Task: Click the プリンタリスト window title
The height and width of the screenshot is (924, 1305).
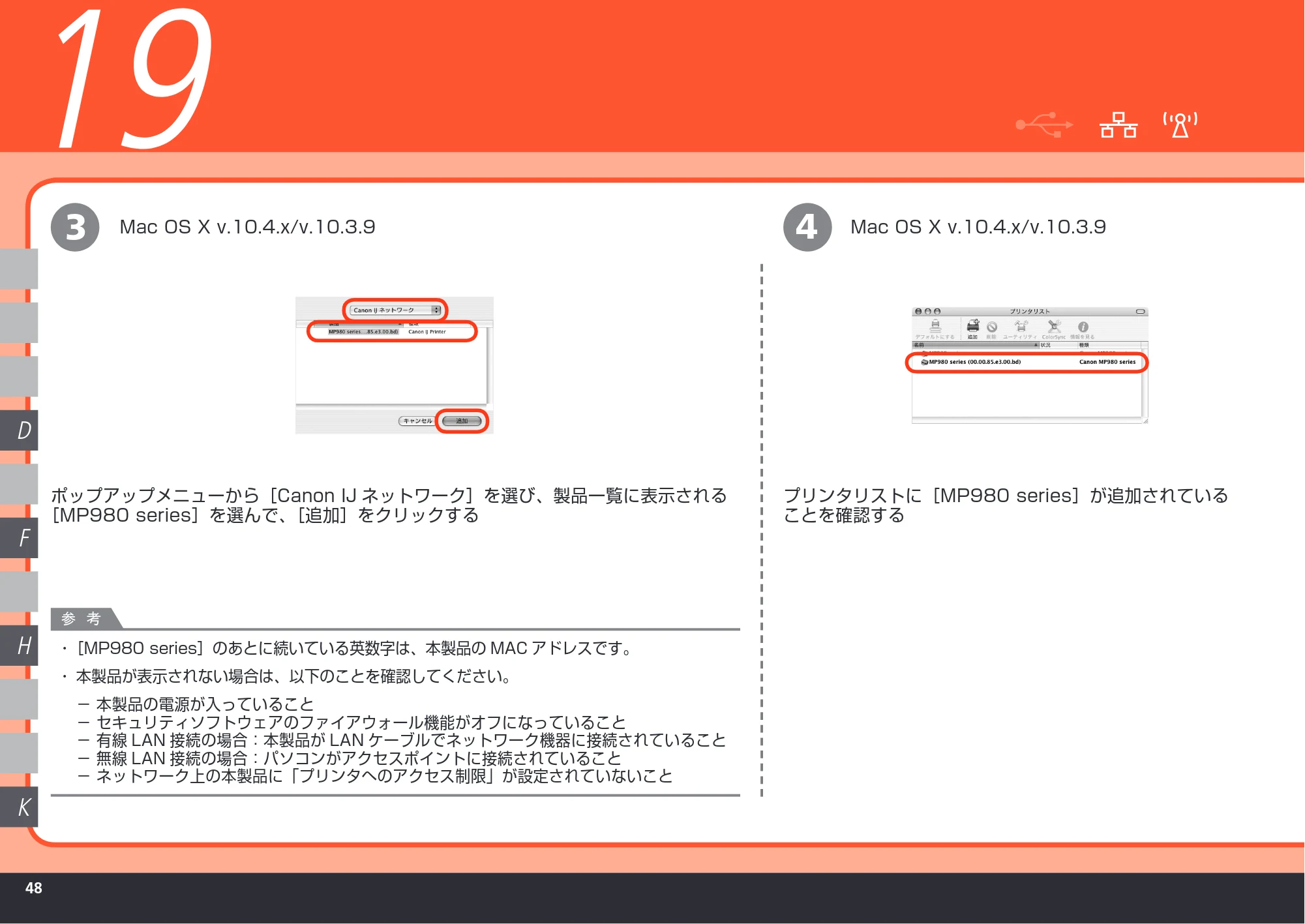Action: pyautogui.click(x=1030, y=312)
